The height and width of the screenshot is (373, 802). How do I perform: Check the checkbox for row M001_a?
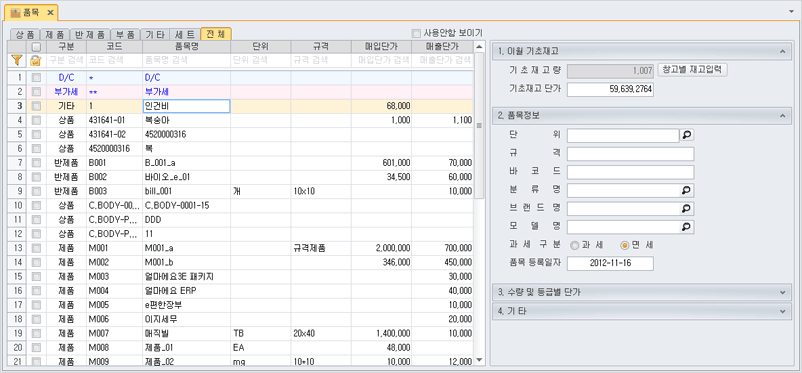[35, 248]
